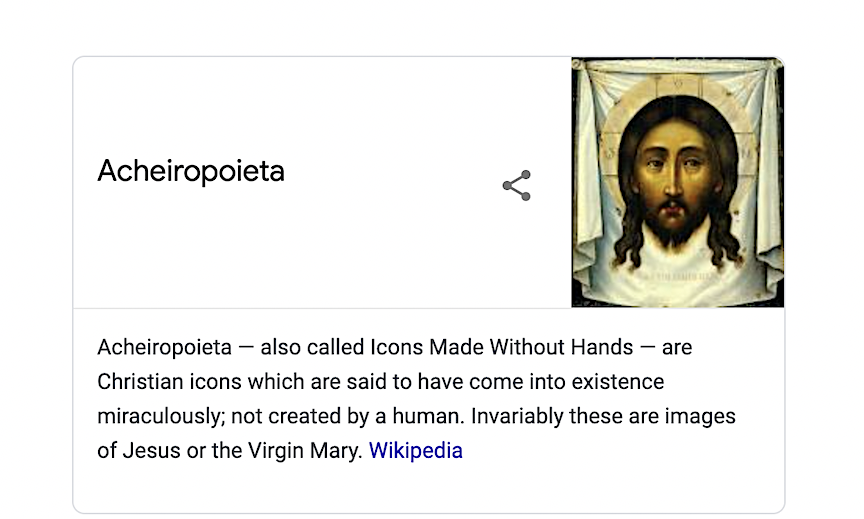Click the share icon
Image resolution: width=864 pixels, height=519 pixels.
coord(516,186)
